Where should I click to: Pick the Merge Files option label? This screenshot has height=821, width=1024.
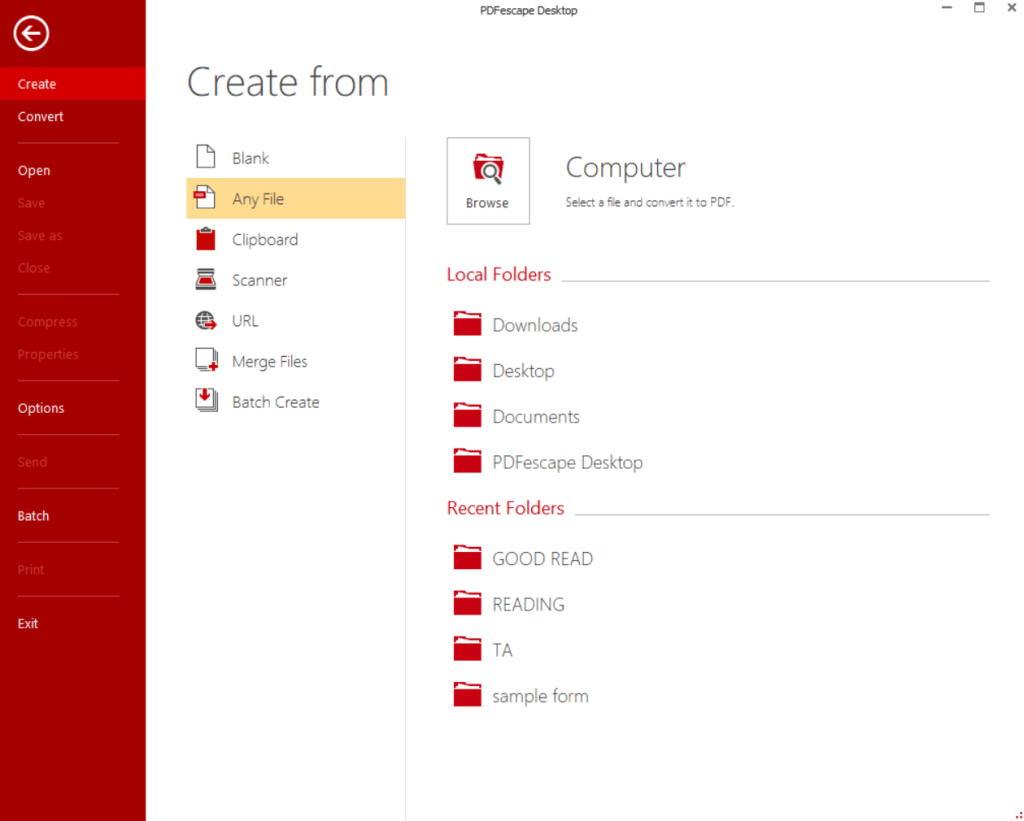point(270,362)
